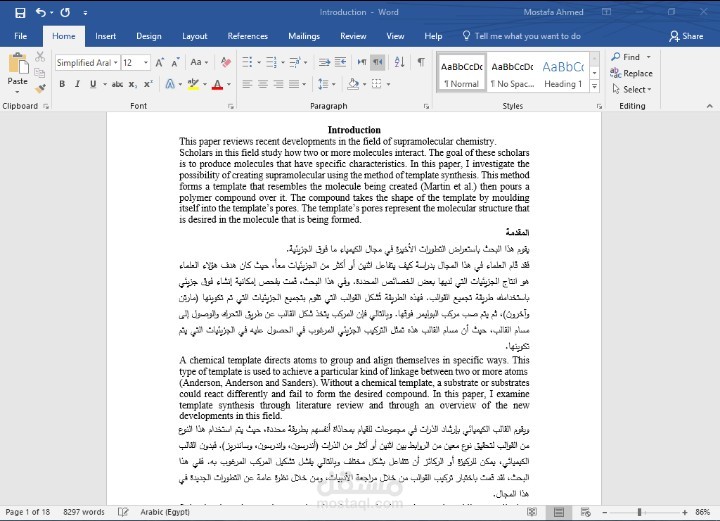Set Left-to-Right text direction
This screenshot has width=720, height=521.
[x=362, y=62]
